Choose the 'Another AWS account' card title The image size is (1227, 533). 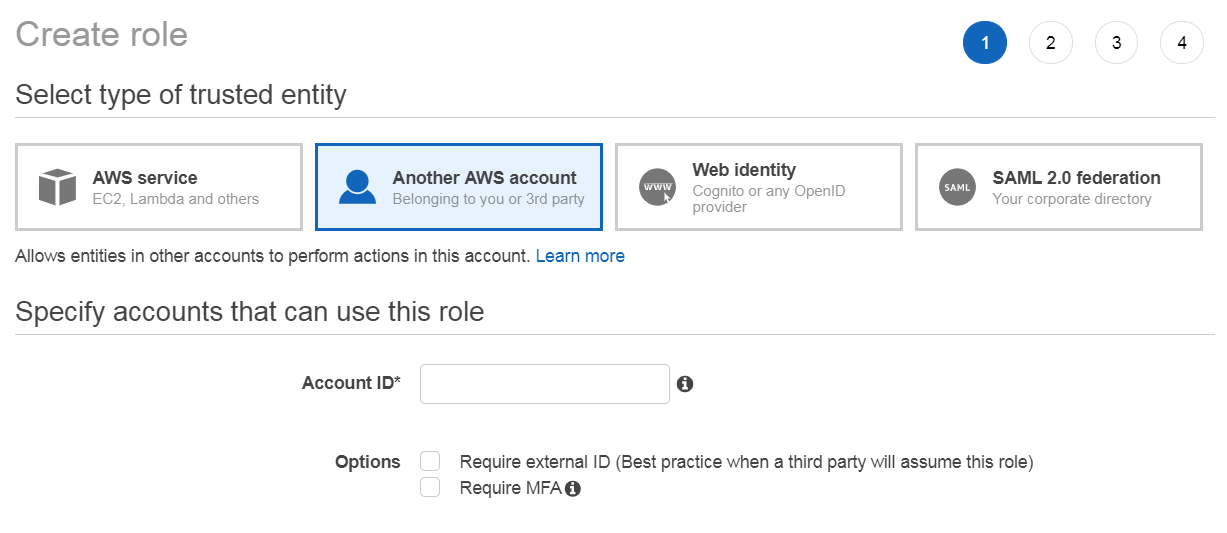(x=484, y=178)
